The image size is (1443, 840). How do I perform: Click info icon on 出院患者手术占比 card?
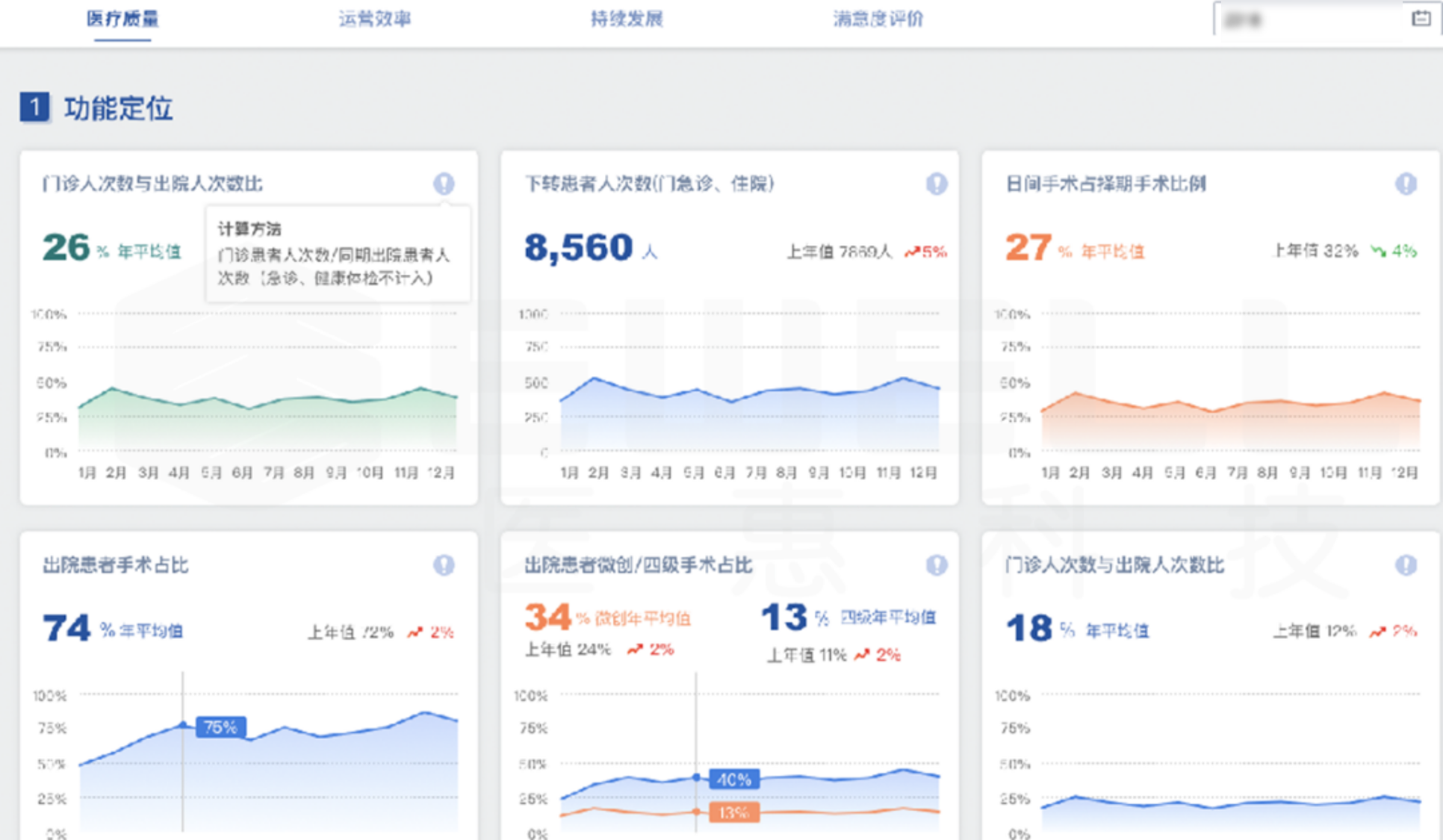[x=444, y=565]
